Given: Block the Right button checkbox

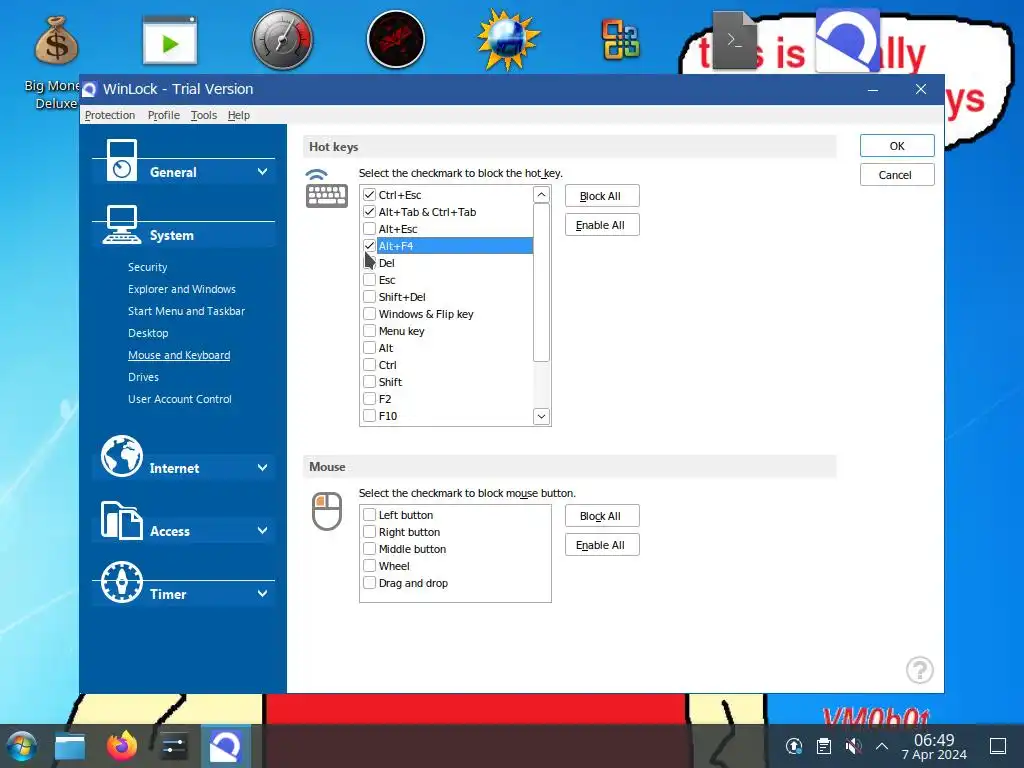Looking at the screenshot, I should pyautogui.click(x=370, y=532).
